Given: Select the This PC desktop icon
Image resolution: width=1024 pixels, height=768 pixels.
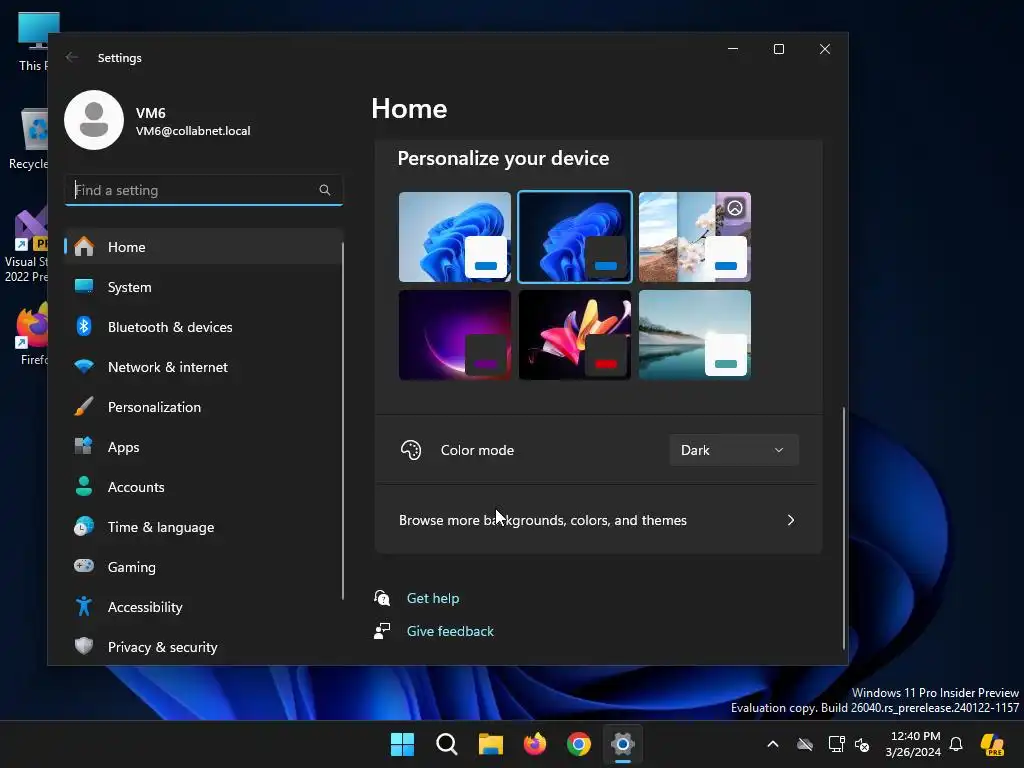Looking at the screenshot, I should point(33,40).
